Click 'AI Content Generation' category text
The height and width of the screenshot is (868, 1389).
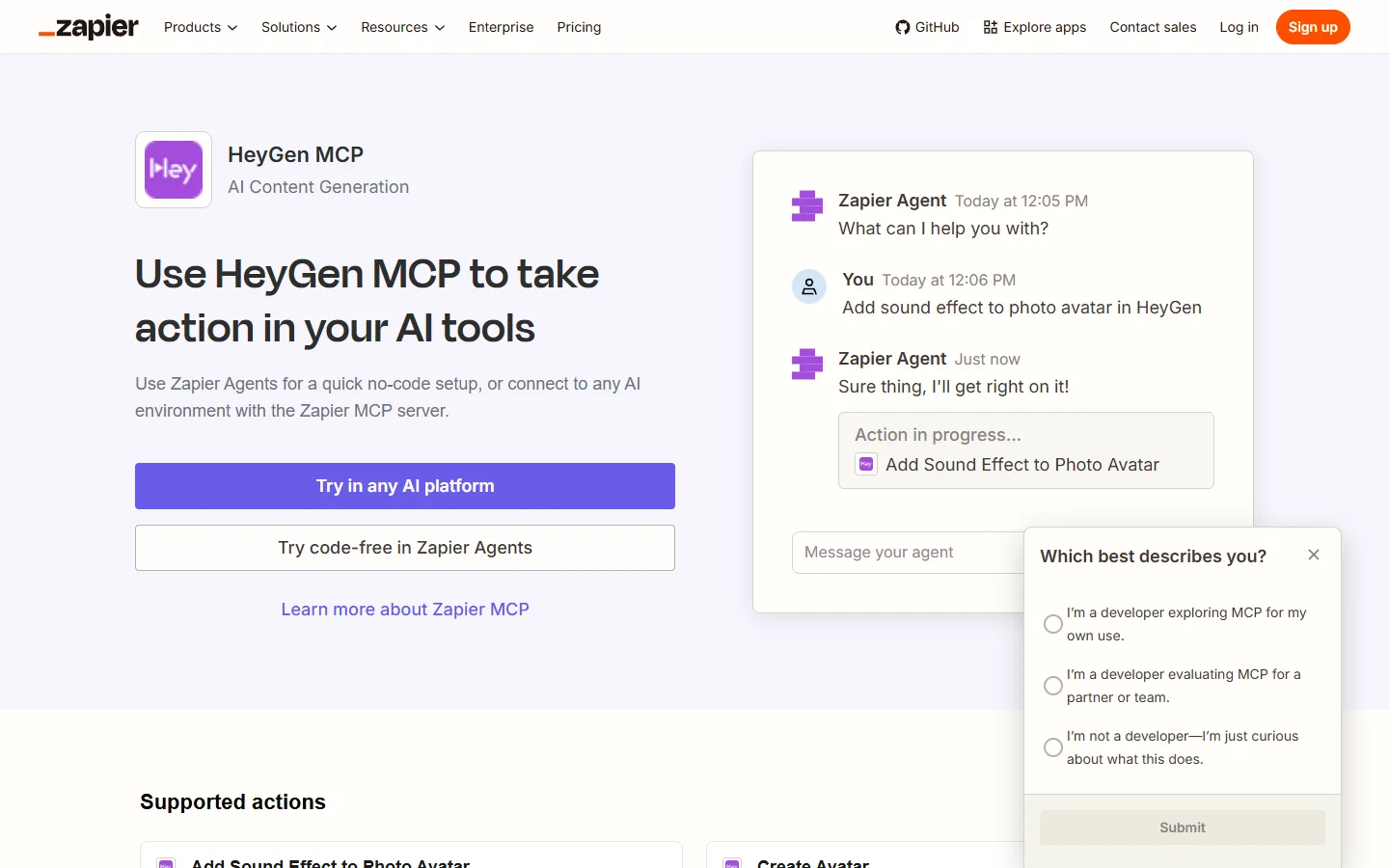[318, 187]
